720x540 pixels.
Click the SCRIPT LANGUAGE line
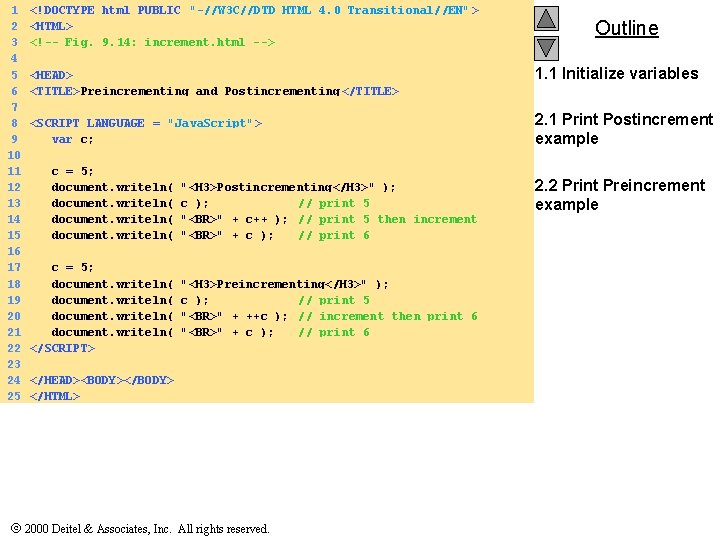click(146, 123)
